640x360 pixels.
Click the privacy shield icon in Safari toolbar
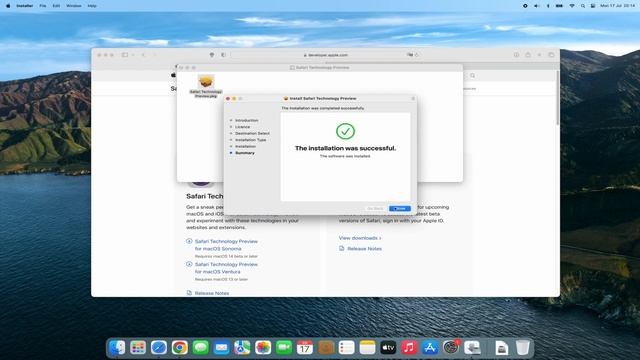[211, 55]
